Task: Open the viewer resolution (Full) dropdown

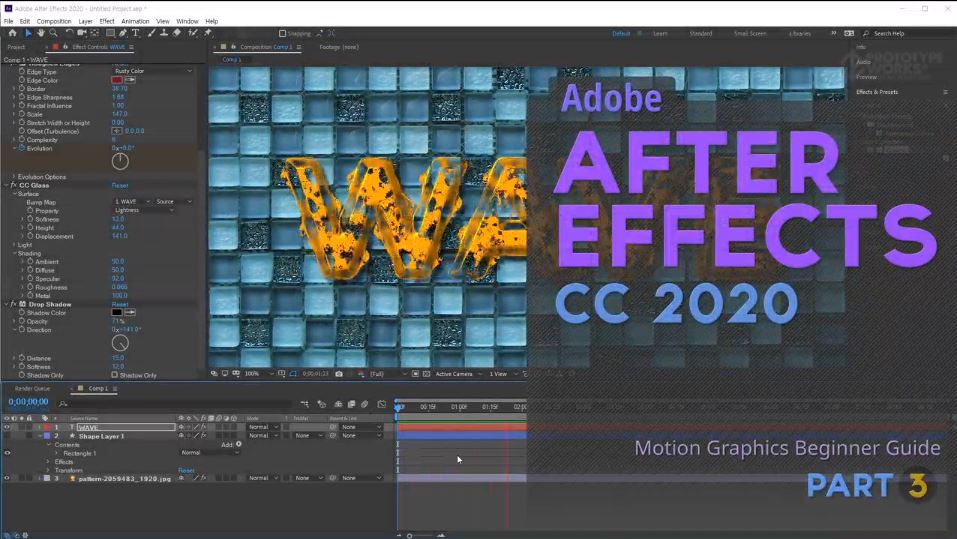Action: point(388,374)
